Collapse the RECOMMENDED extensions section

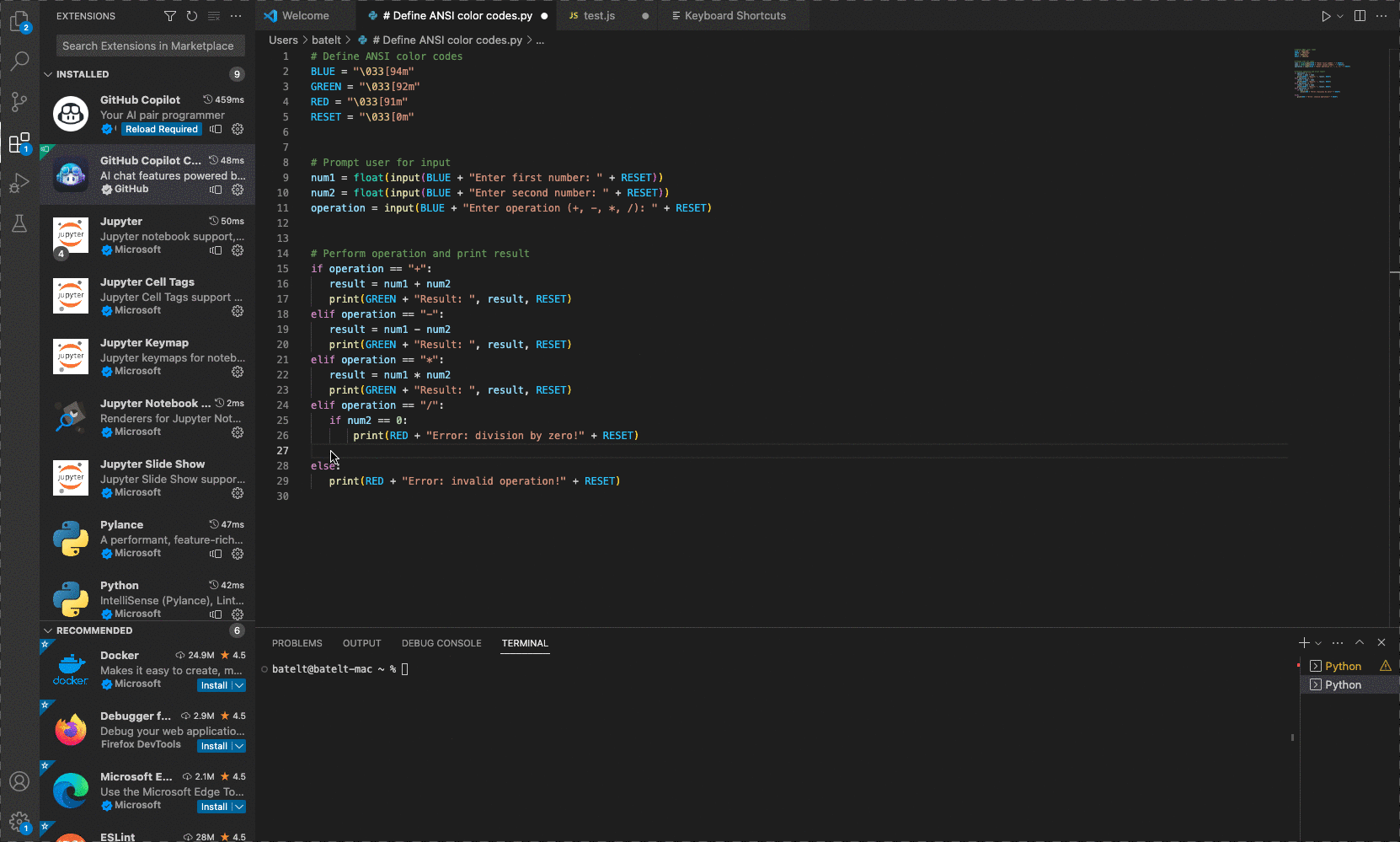point(48,630)
